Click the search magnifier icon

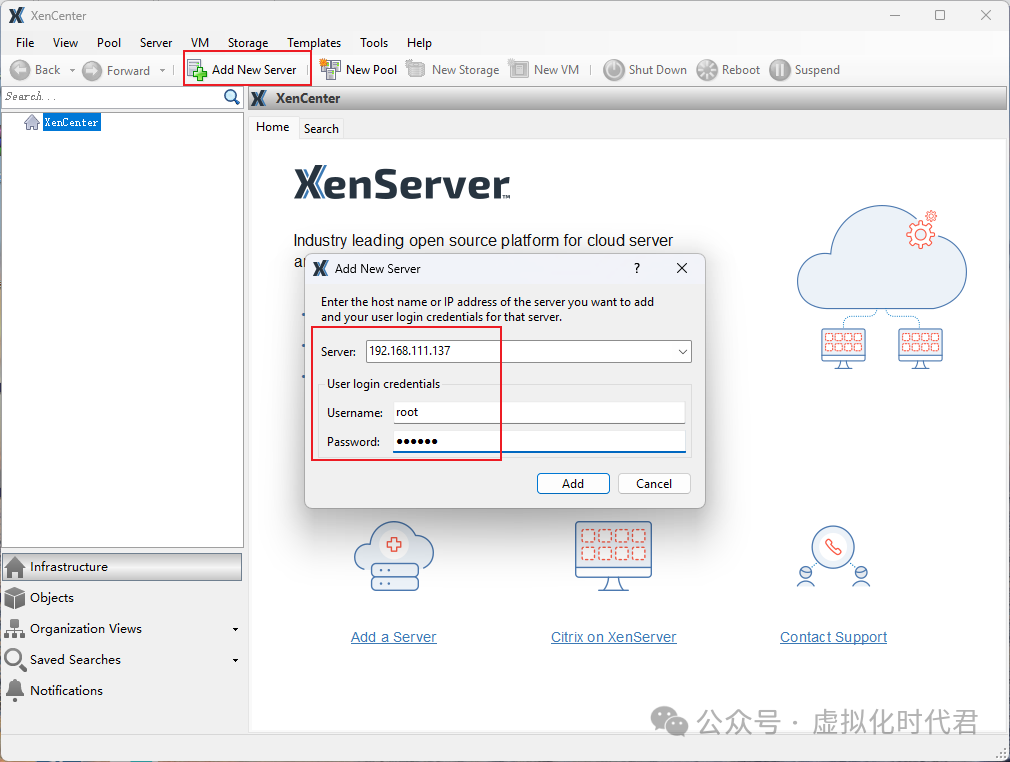click(x=232, y=97)
